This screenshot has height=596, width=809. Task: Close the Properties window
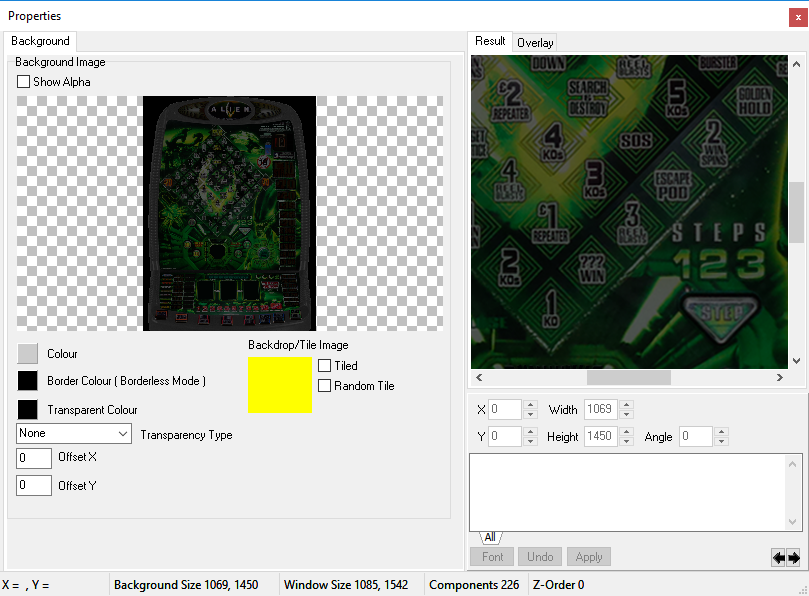(x=798, y=18)
